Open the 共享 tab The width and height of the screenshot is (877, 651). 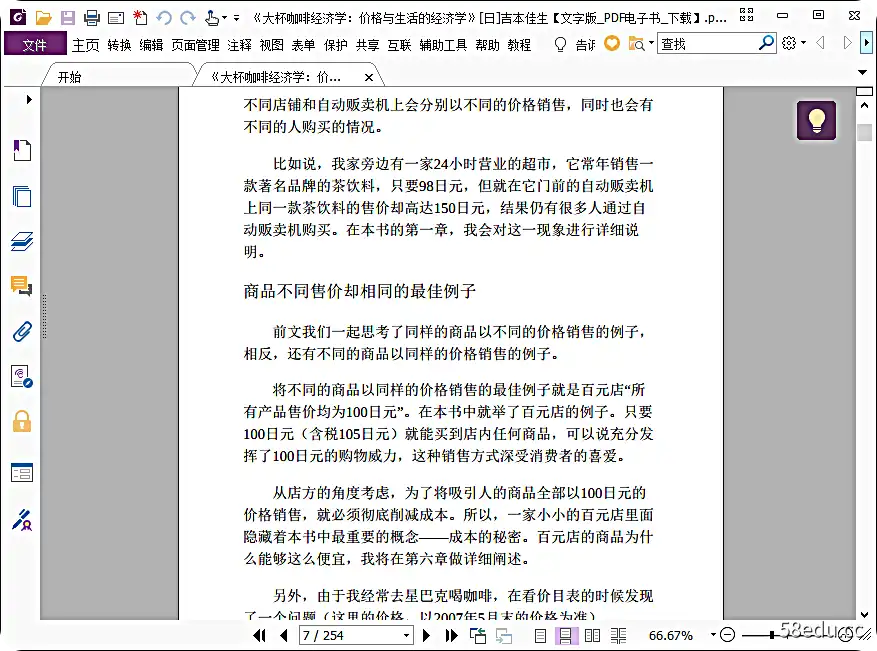pos(367,45)
